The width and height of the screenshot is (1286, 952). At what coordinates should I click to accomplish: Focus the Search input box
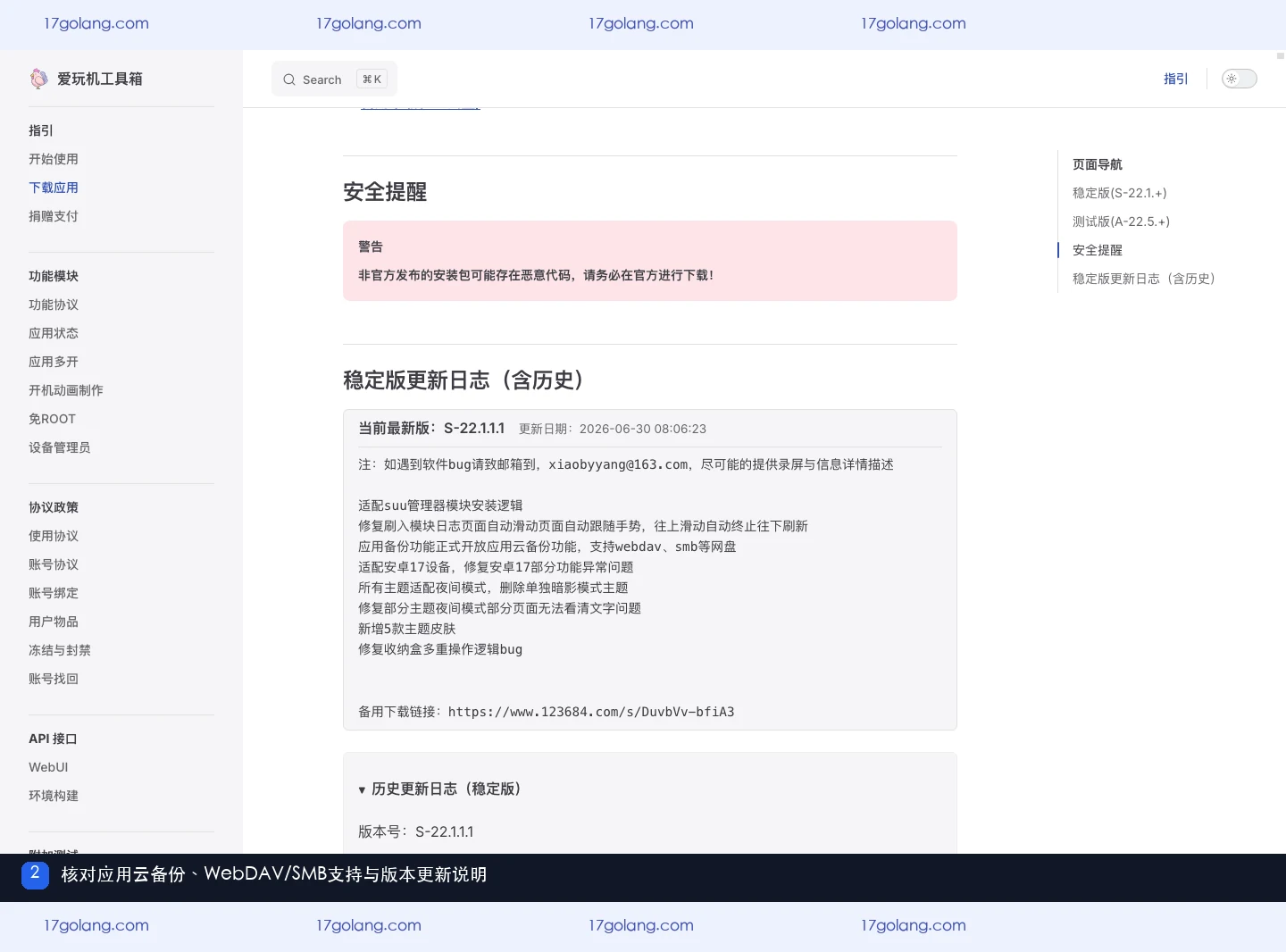click(334, 79)
